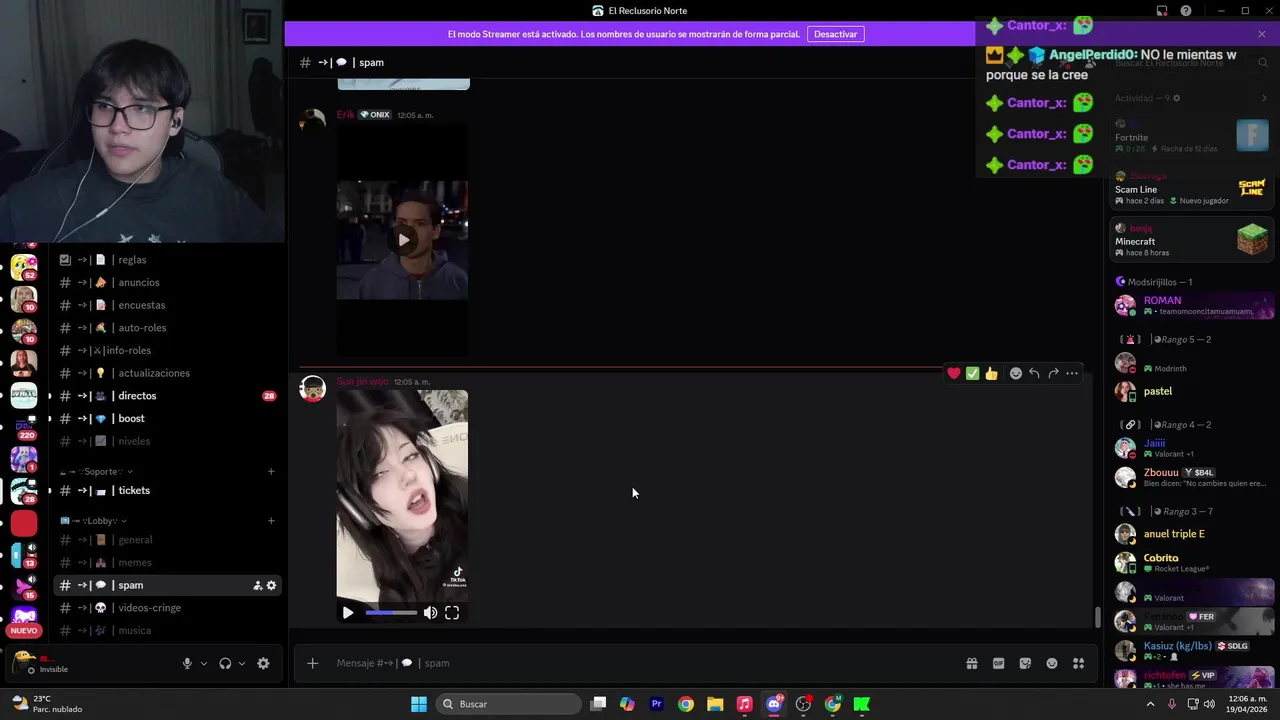The image size is (1280, 720).
Task: Click the chat scrollbar thumb
Action: pyautogui.click(x=1097, y=617)
